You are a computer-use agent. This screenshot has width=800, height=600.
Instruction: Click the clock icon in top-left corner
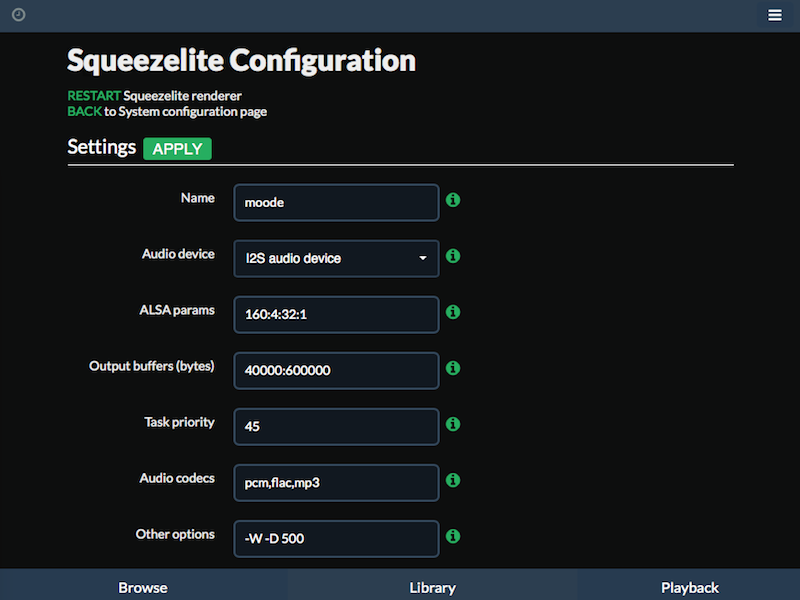pos(19,15)
